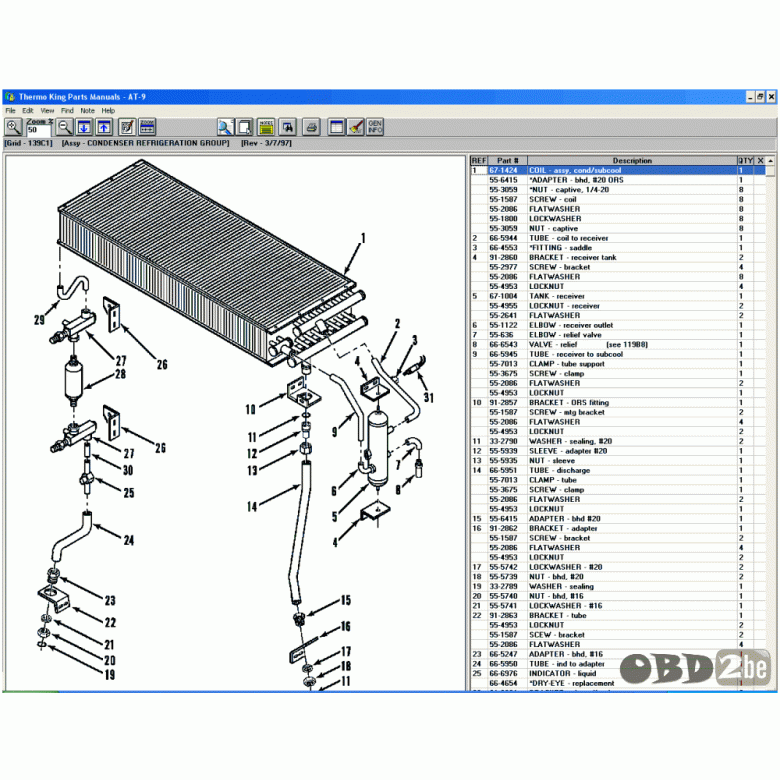
Task: Click the yellow notes list icon
Action: pyautogui.click(x=266, y=127)
